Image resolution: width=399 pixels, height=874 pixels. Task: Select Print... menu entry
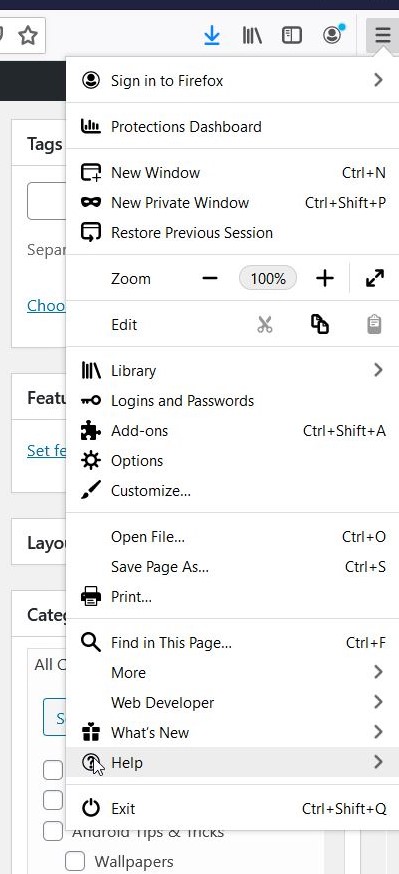[x=232, y=598]
